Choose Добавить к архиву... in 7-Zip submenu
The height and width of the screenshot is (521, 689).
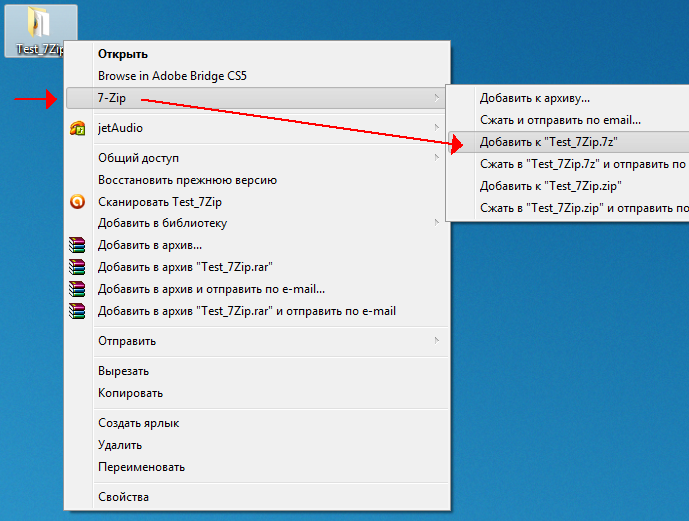tap(569, 98)
